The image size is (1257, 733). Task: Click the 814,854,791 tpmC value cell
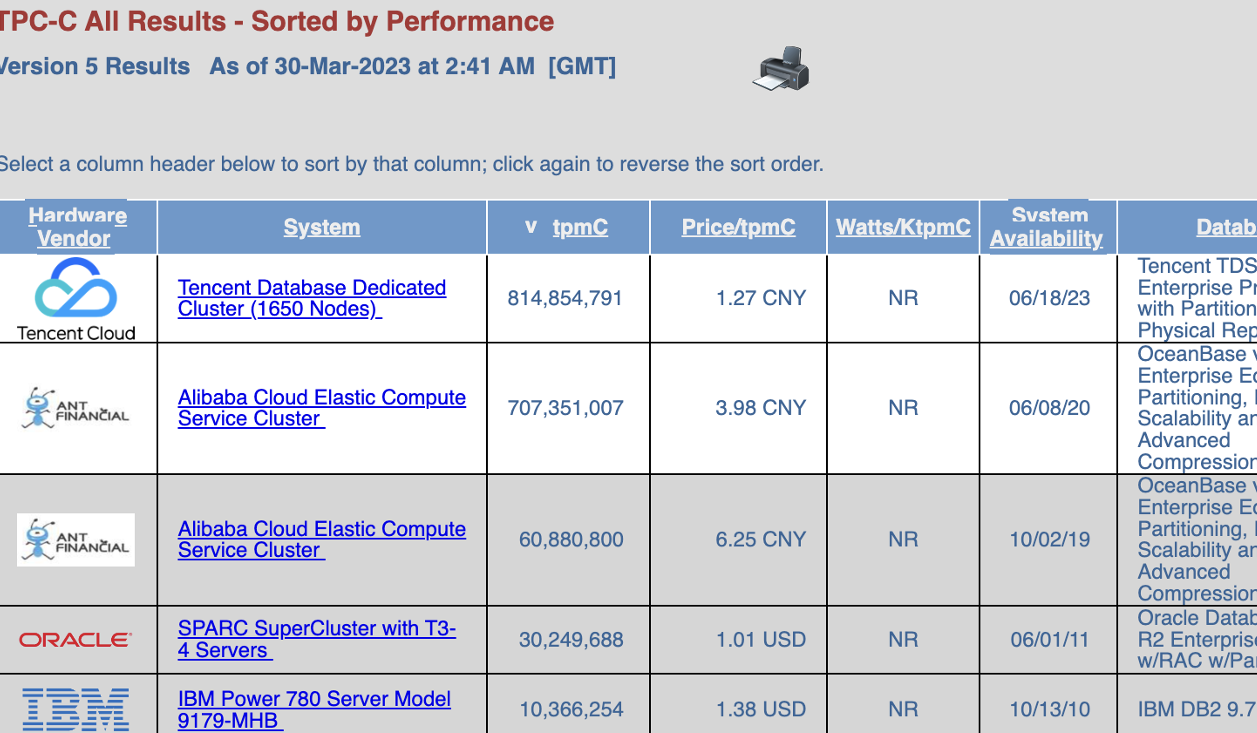tap(565, 298)
